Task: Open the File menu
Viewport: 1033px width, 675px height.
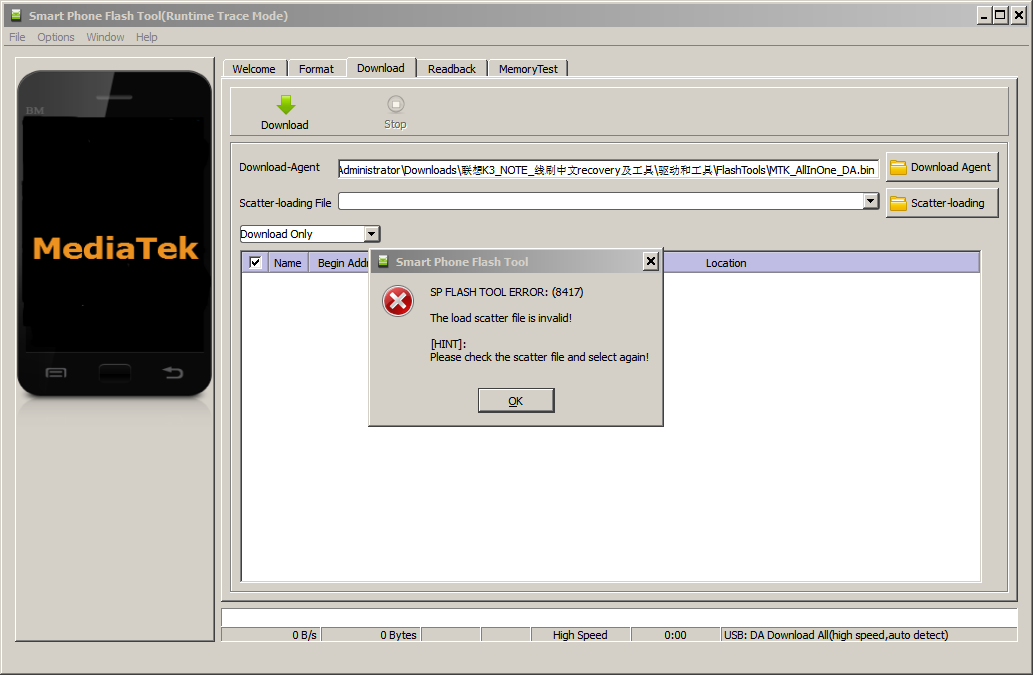Action: coord(17,37)
